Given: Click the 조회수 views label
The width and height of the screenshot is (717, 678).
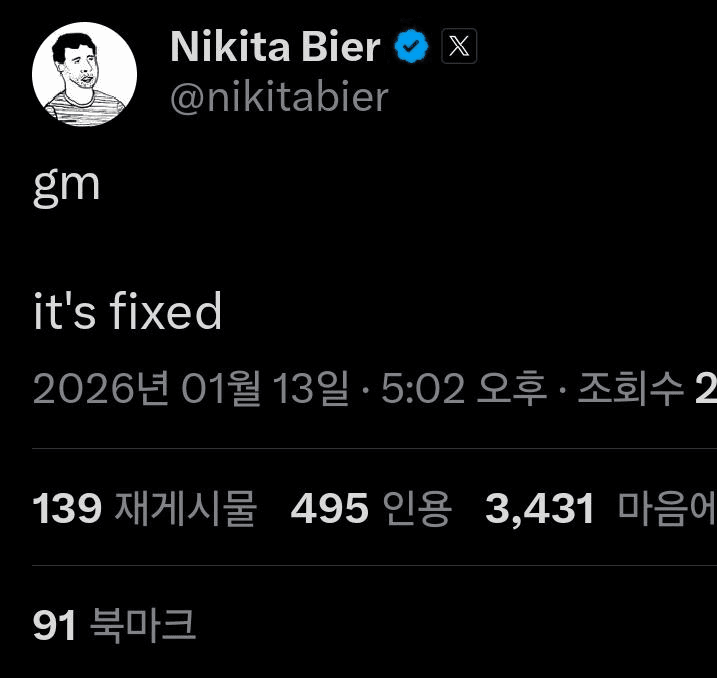Looking at the screenshot, I should (x=631, y=388).
